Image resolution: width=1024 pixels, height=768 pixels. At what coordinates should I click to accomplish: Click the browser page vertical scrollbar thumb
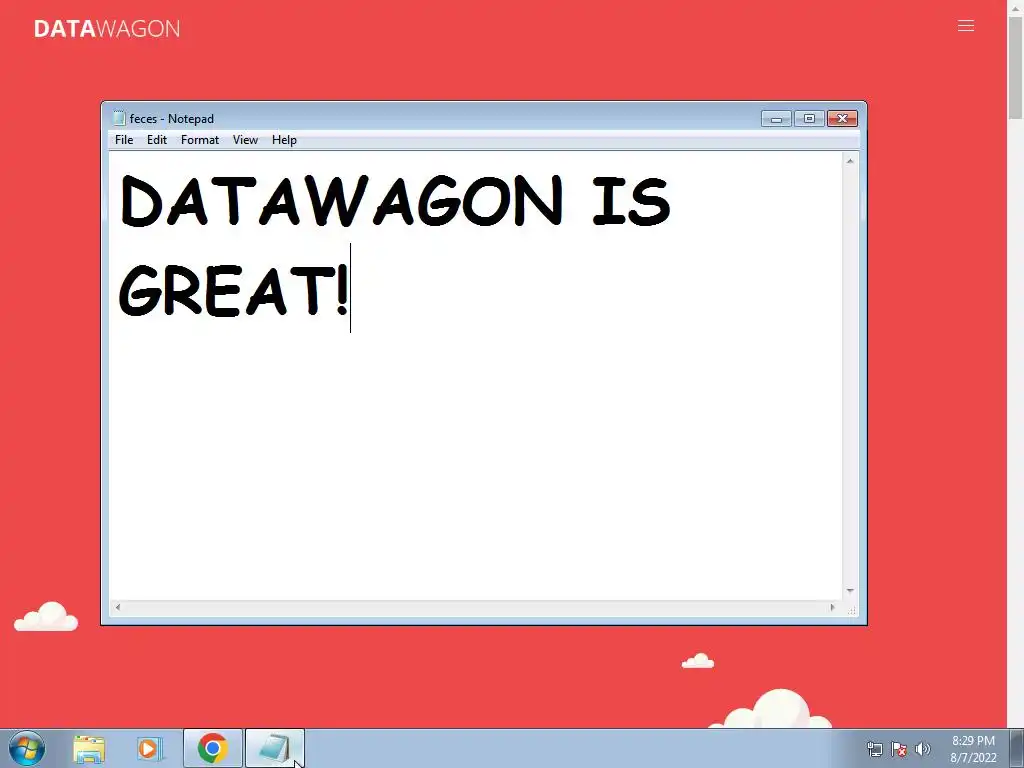coord(1016,69)
